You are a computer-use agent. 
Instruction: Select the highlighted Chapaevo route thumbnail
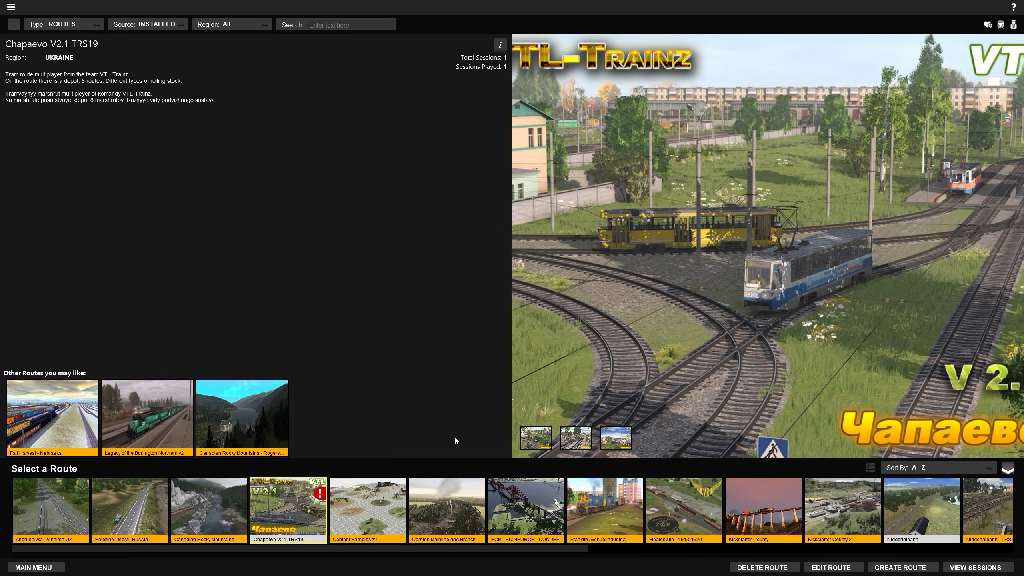pos(288,510)
